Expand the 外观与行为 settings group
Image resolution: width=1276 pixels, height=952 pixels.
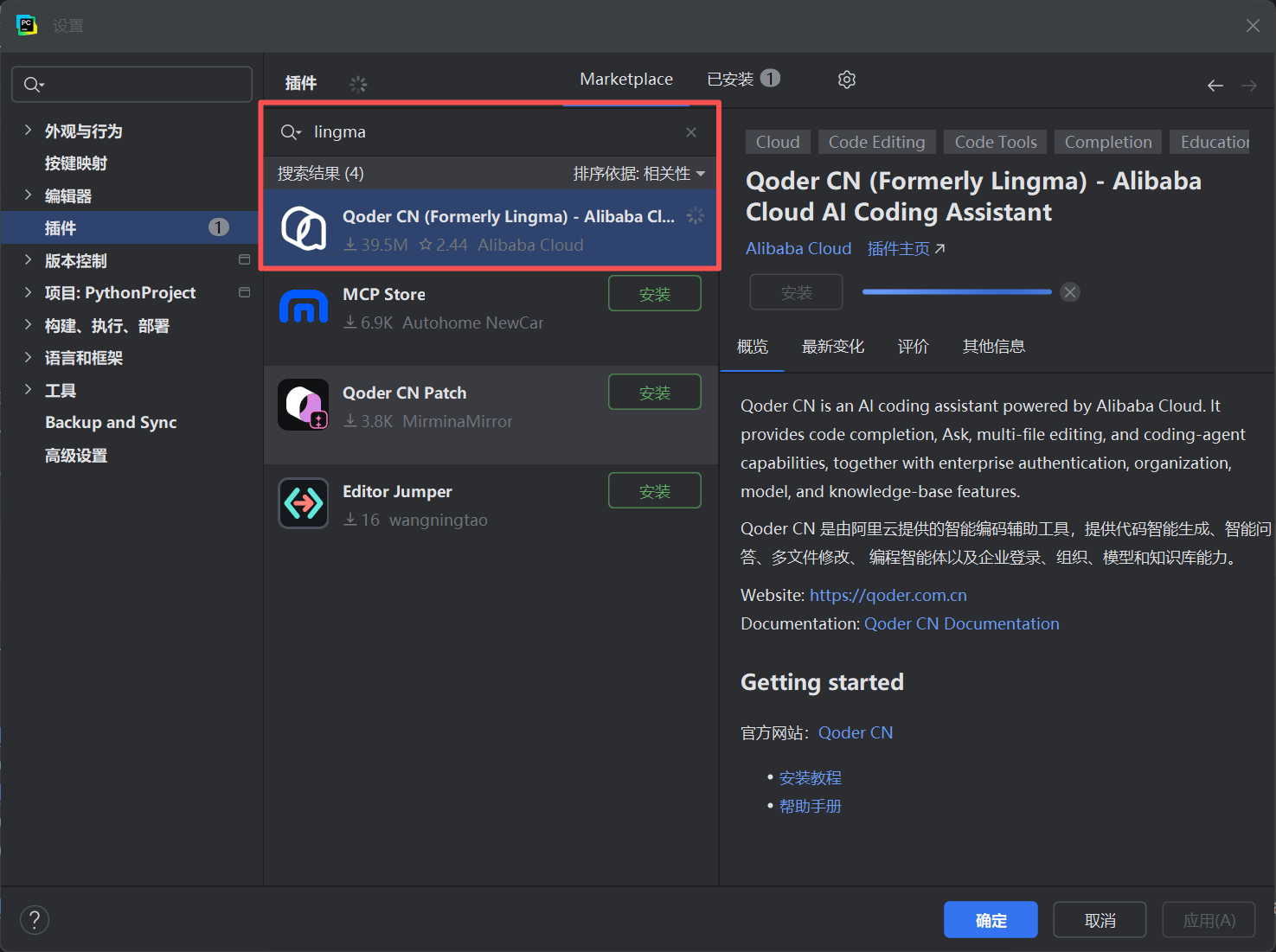28,131
